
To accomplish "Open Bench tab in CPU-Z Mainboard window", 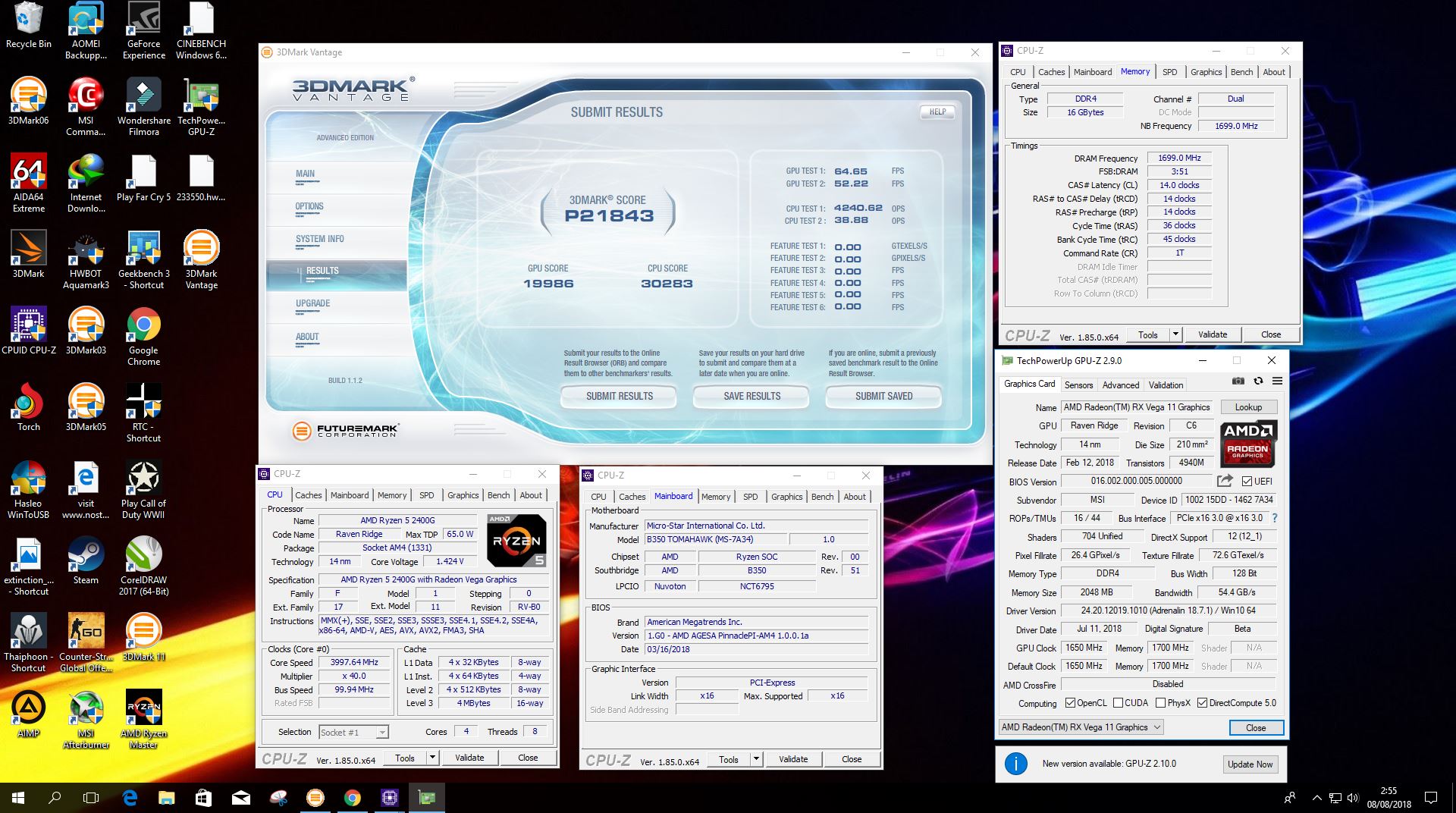I will pos(822,497).
